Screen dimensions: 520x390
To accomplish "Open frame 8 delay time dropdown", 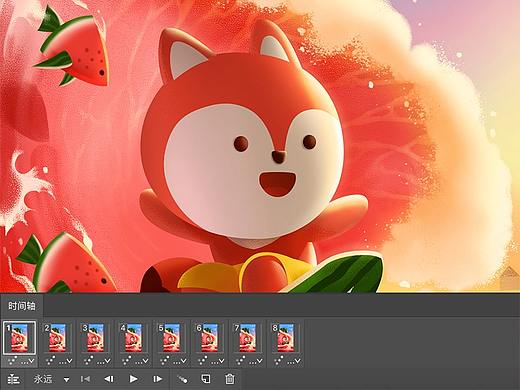I will click(x=294, y=361).
